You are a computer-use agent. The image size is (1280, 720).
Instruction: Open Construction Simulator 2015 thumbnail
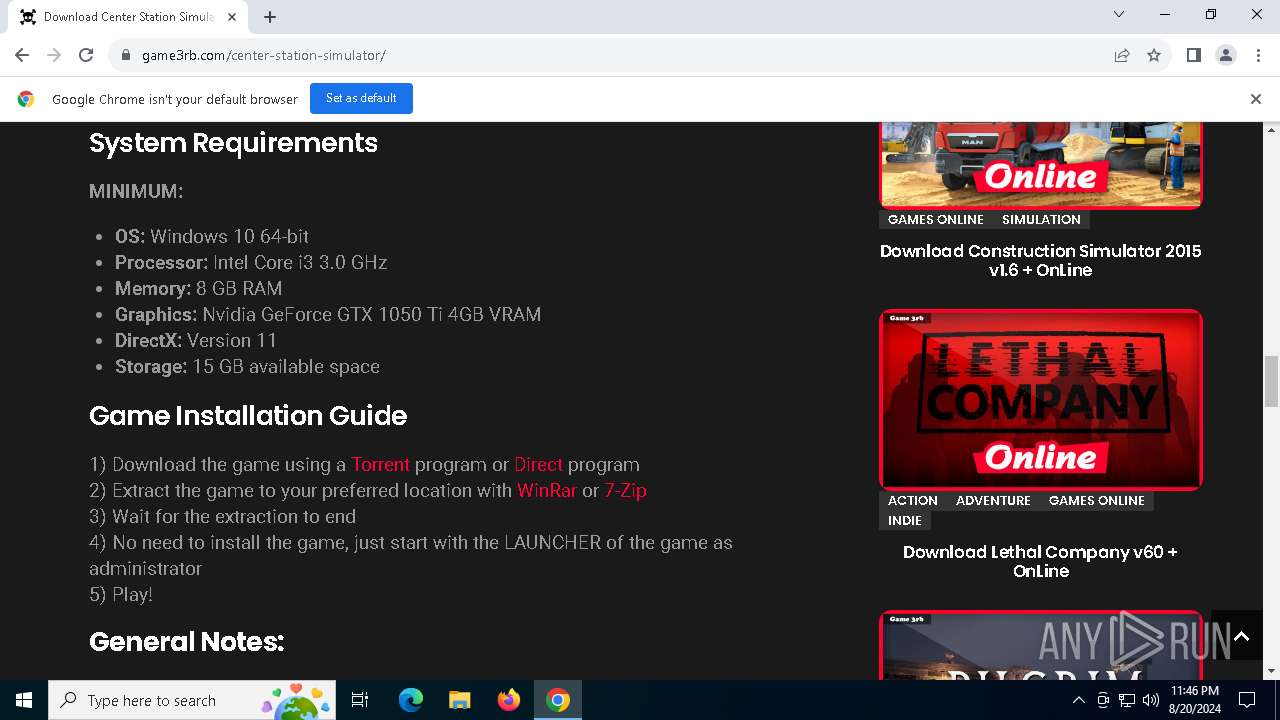[x=1040, y=165]
